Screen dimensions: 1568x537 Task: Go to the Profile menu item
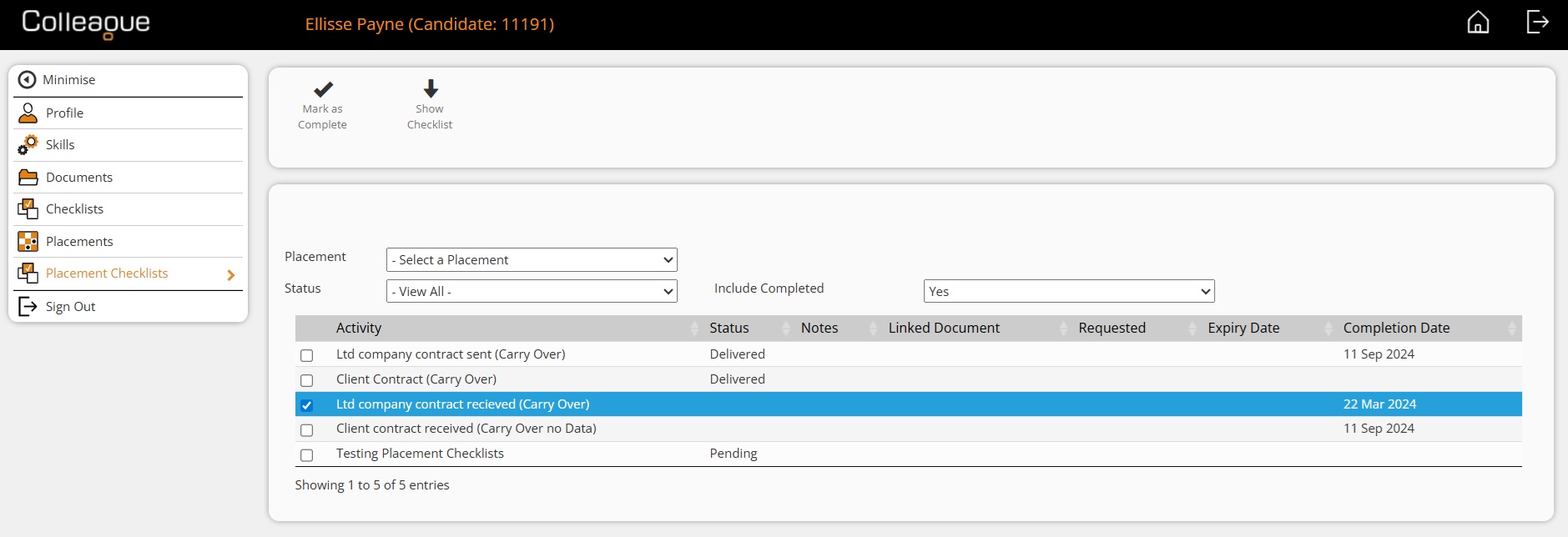tap(65, 113)
